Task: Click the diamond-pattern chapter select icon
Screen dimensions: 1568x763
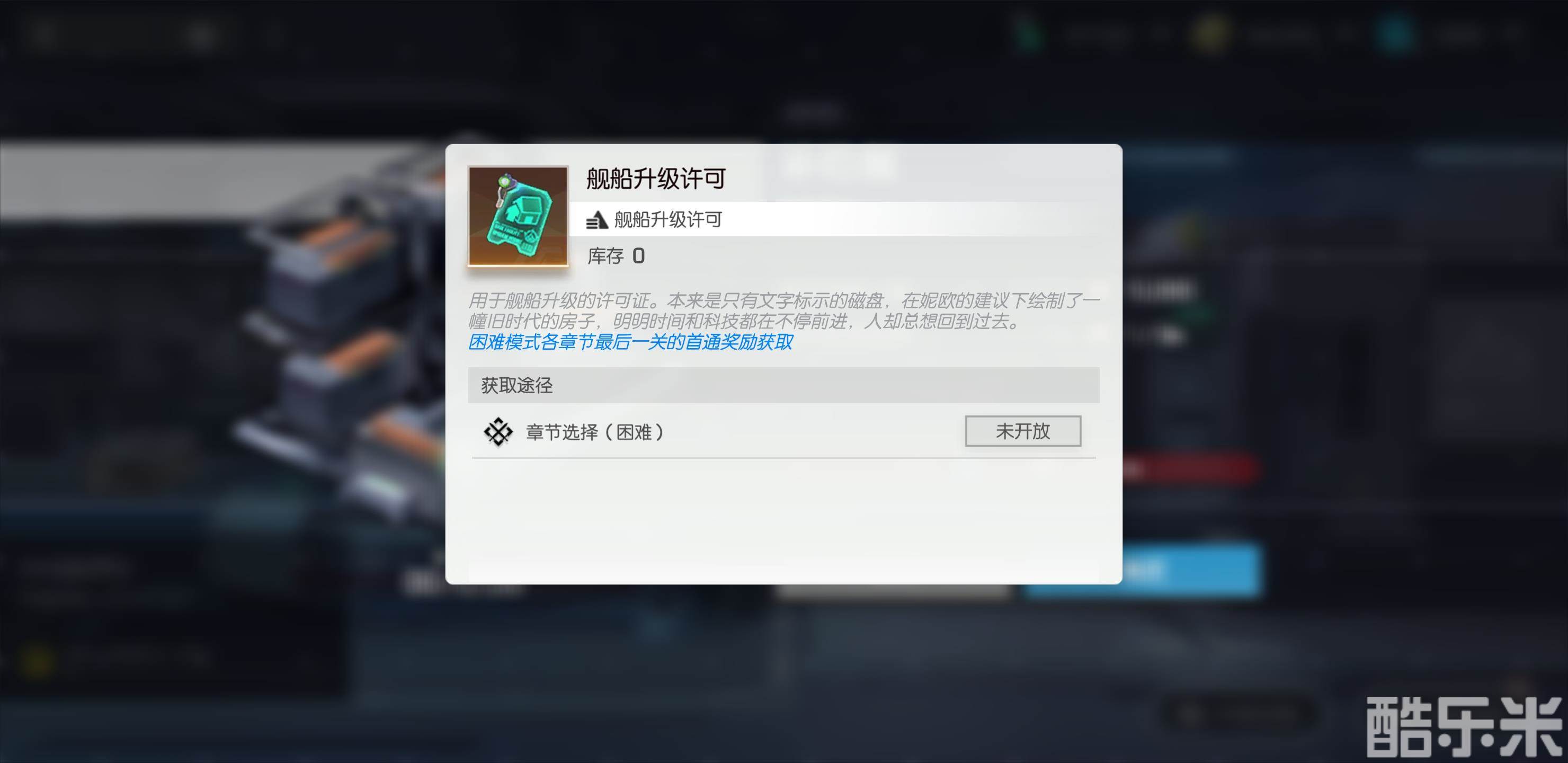Action: [498, 432]
